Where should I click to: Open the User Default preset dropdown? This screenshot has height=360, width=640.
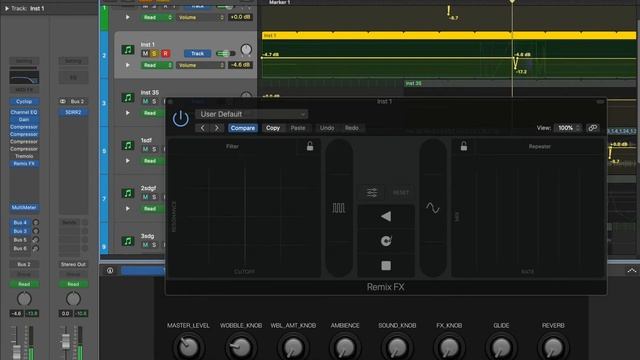(251, 114)
